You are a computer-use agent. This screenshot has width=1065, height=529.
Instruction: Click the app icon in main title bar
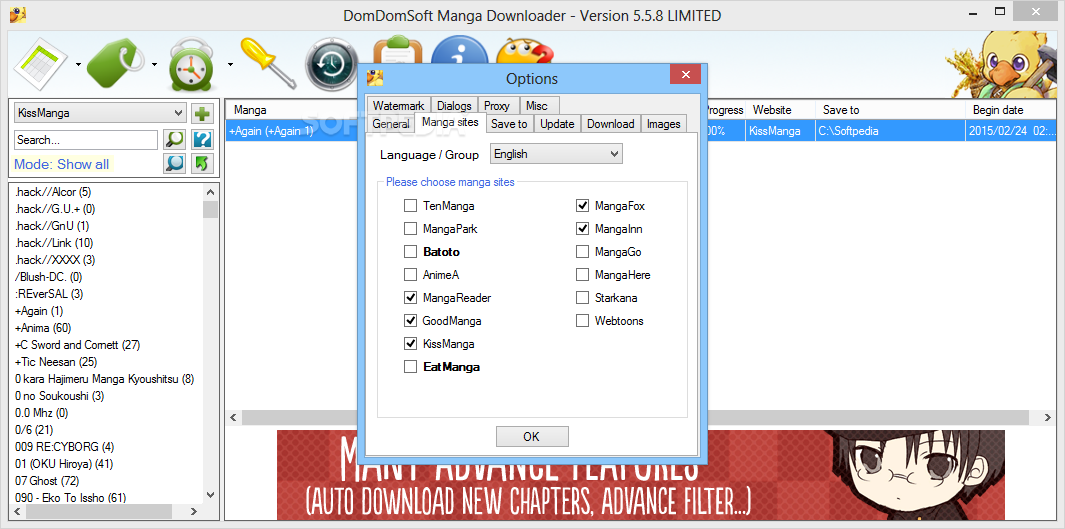point(18,14)
